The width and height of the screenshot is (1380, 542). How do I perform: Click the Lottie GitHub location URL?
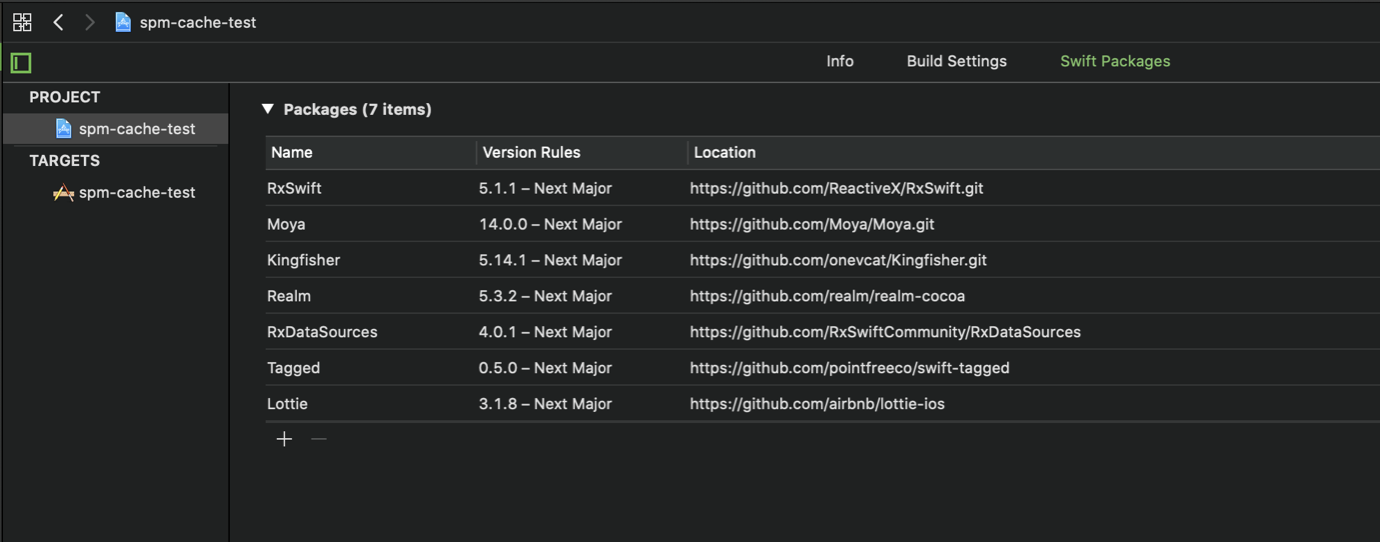pos(817,404)
